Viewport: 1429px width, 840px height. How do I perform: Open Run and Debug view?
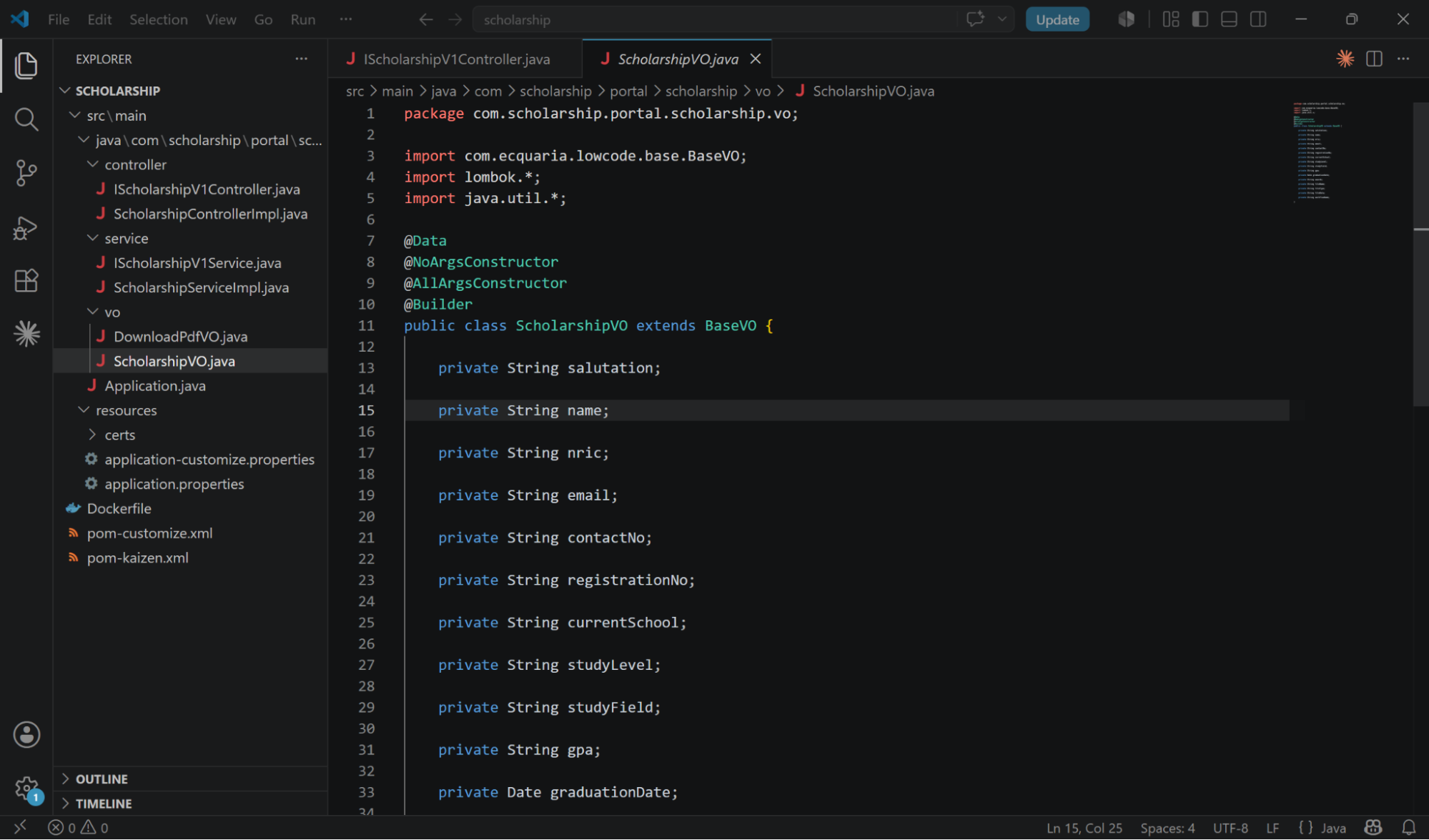pos(26,227)
